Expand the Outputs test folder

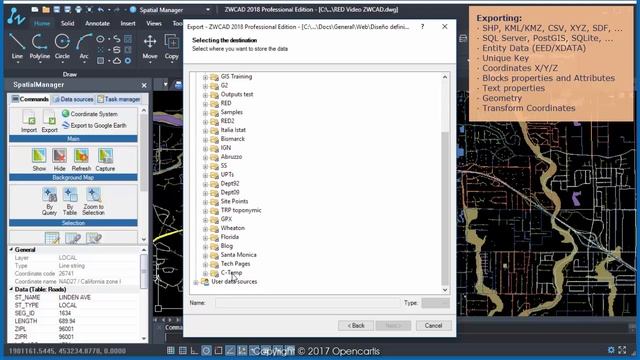[x=205, y=95]
